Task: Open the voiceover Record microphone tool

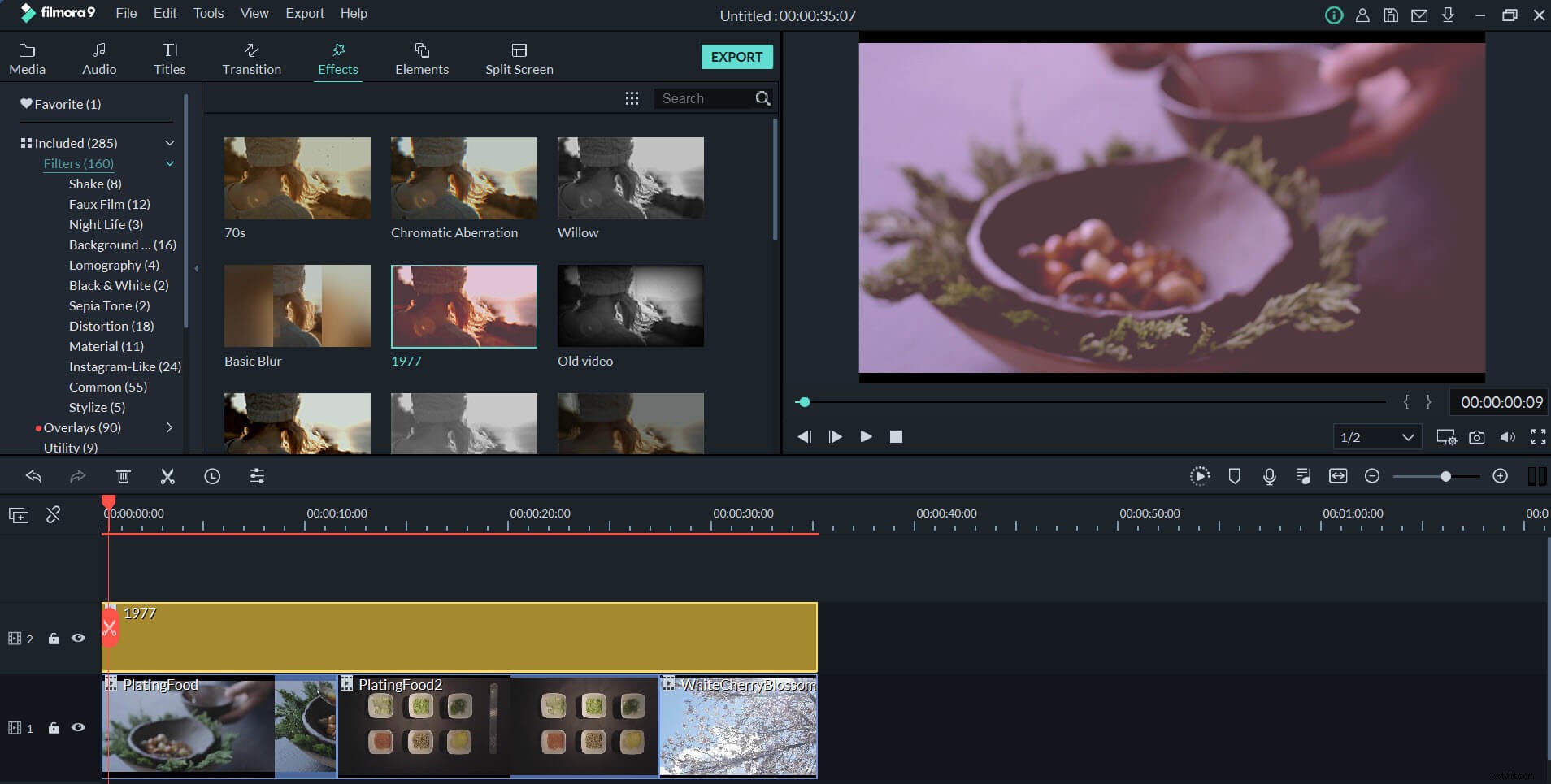Action: pos(1269,476)
